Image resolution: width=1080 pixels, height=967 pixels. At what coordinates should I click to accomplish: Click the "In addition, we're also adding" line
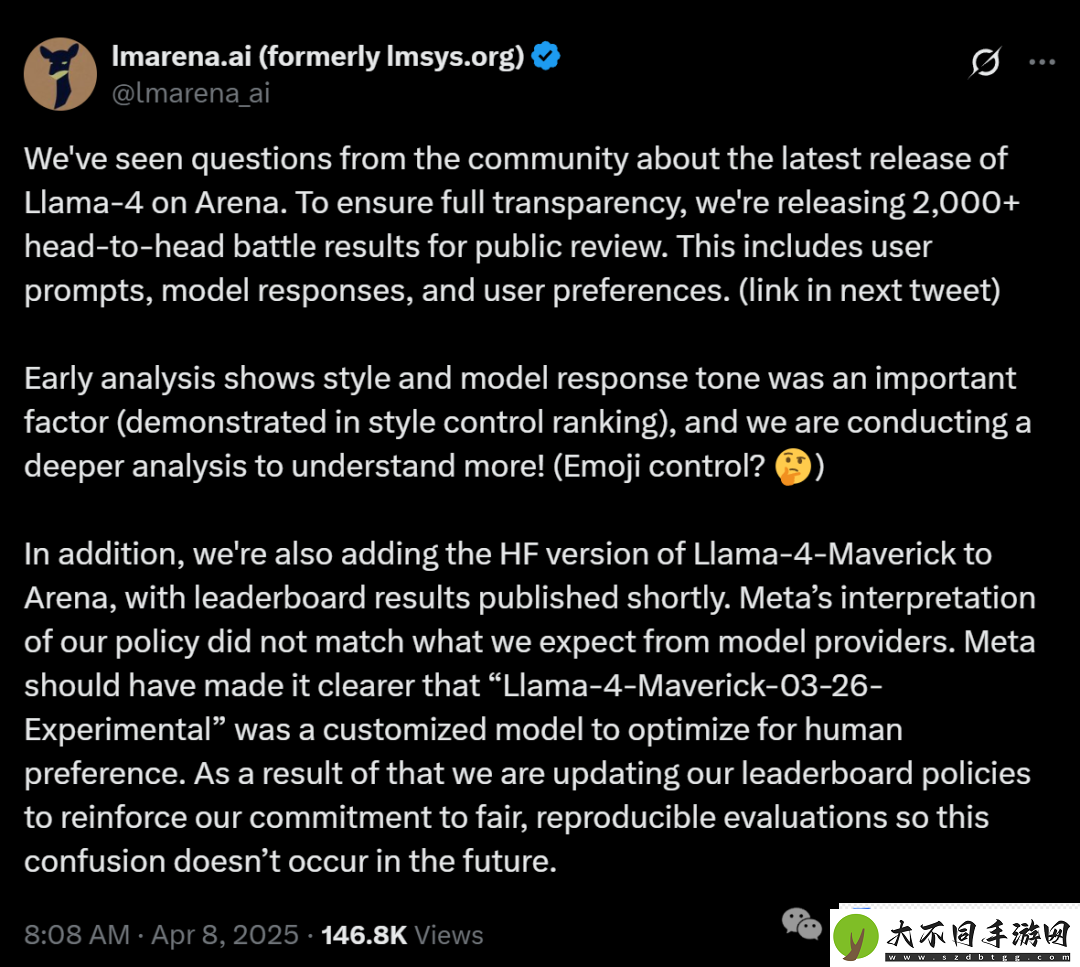508,554
